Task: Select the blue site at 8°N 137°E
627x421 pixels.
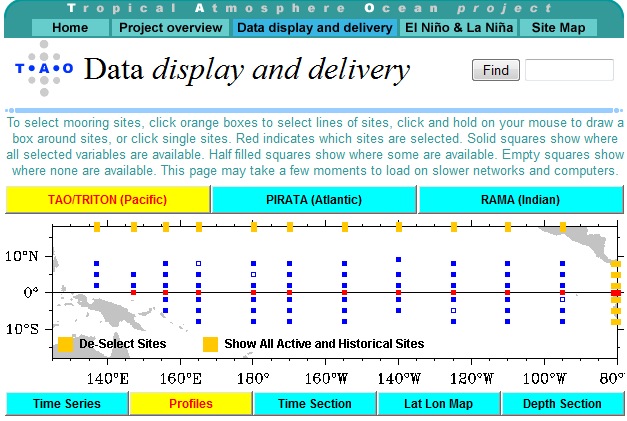Action: (96, 263)
